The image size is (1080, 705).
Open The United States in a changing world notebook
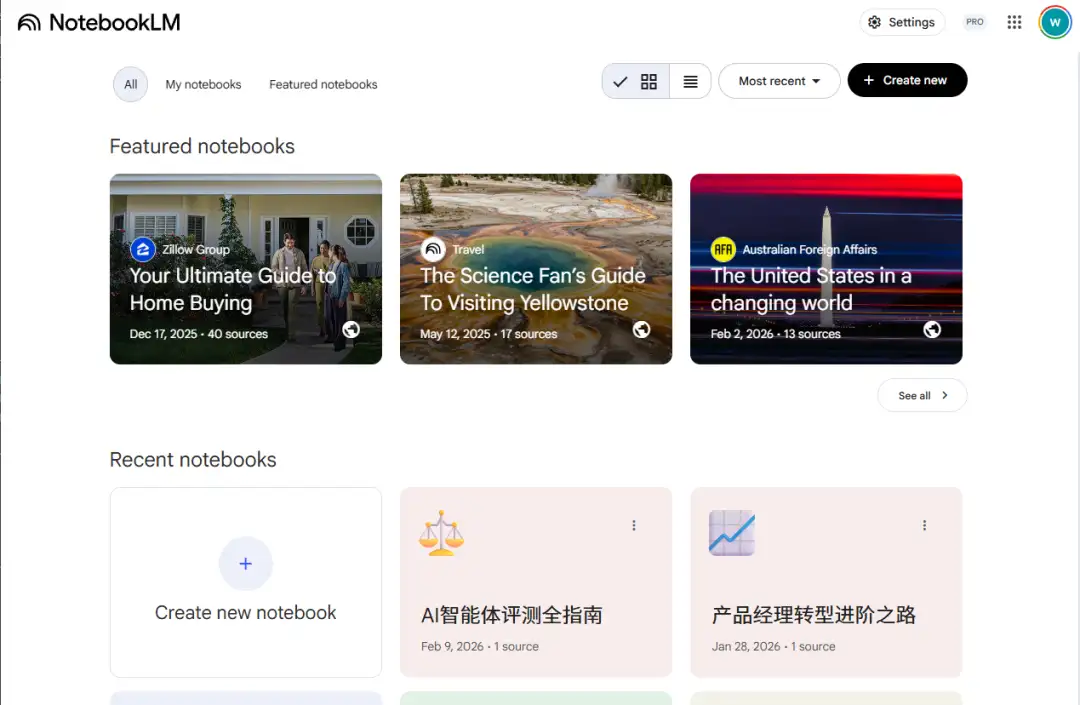click(x=826, y=269)
